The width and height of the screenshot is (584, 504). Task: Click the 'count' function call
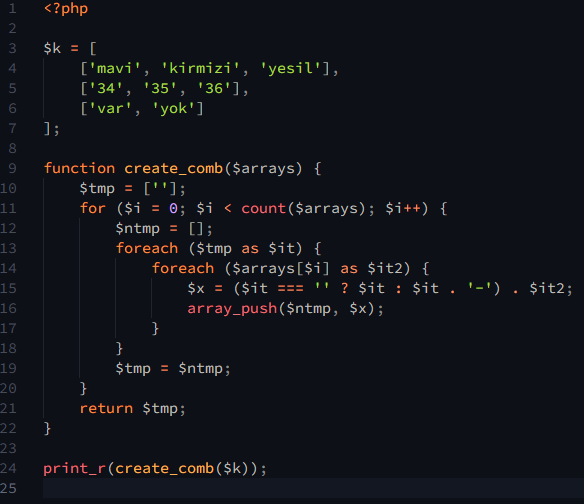[263, 208]
